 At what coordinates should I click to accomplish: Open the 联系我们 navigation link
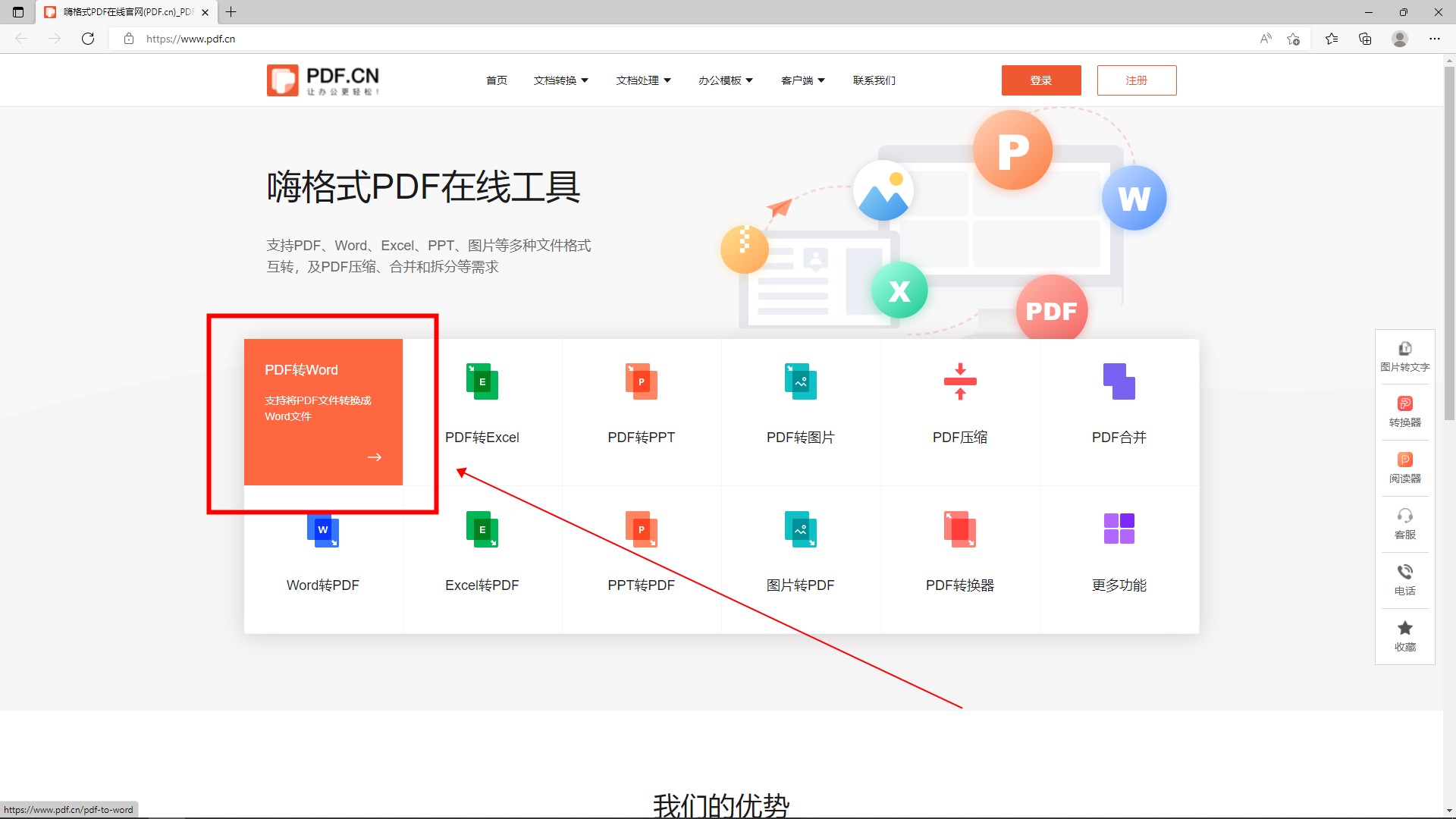click(x=874, y=80)
